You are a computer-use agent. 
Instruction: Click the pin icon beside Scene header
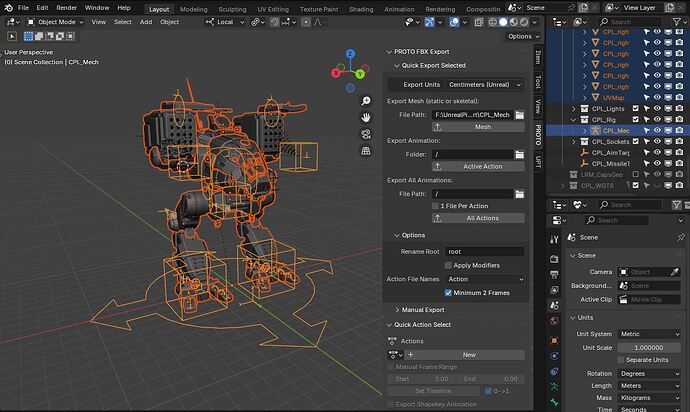point(681,237)
